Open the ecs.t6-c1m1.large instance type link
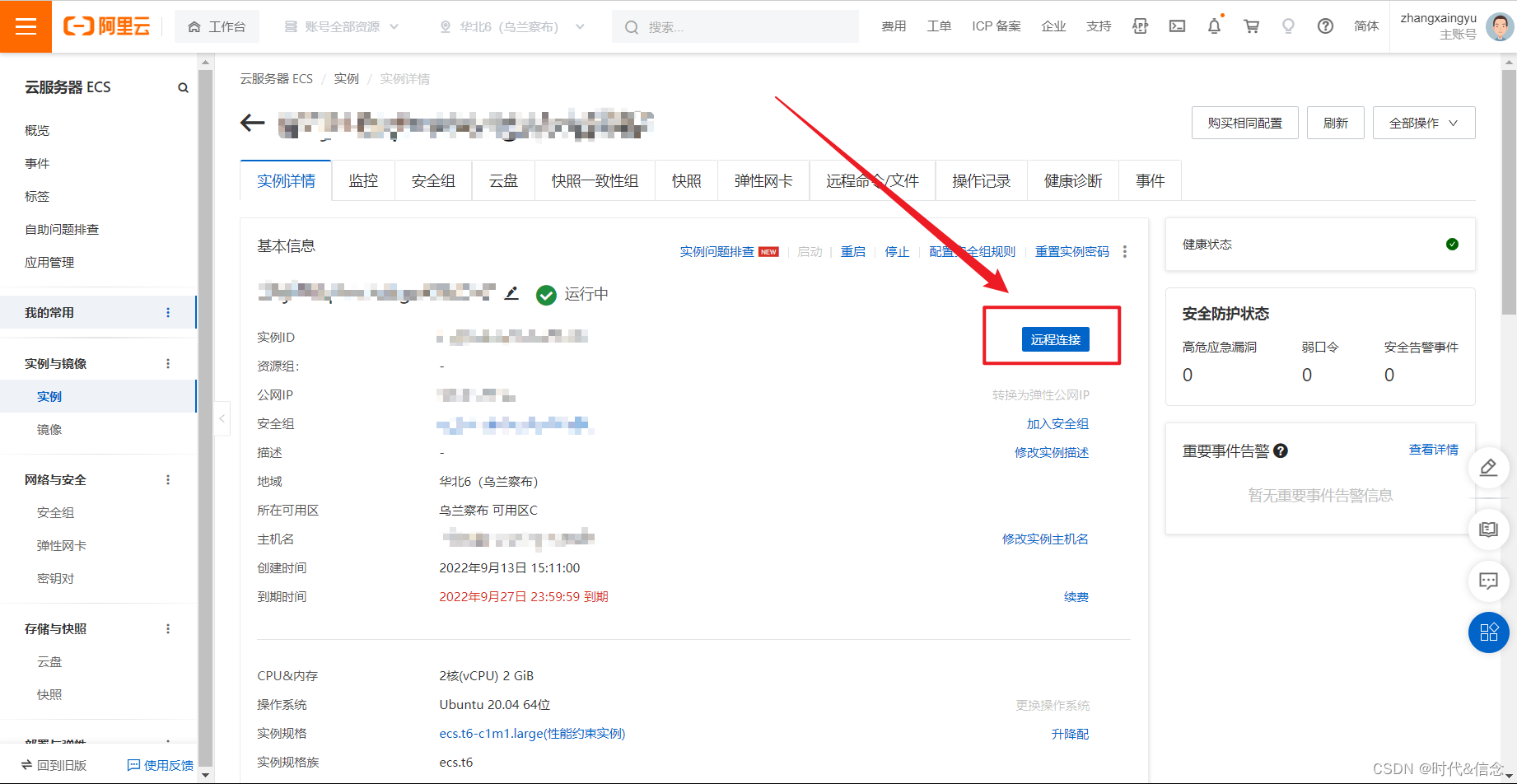 [x=532, y=733]
